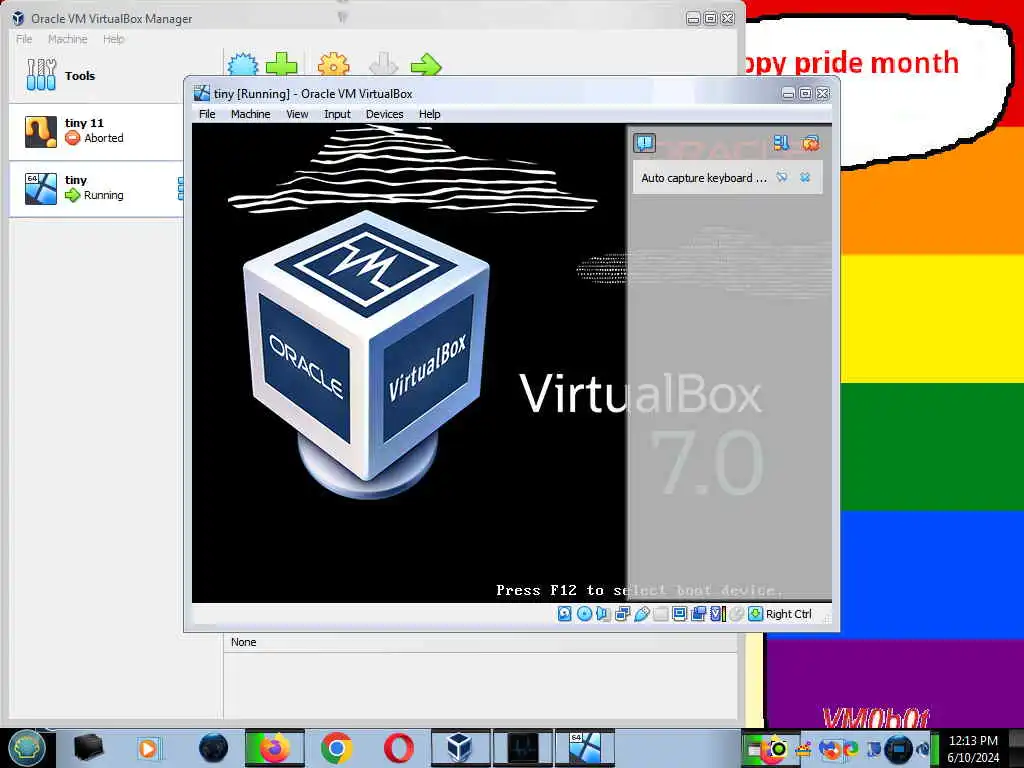Image resolution: width=1024 pixels, height=768 pixels.
Task: Click the hard disk indicator in VM status bar
Action: pyautogui.click(x=565, y=614)
